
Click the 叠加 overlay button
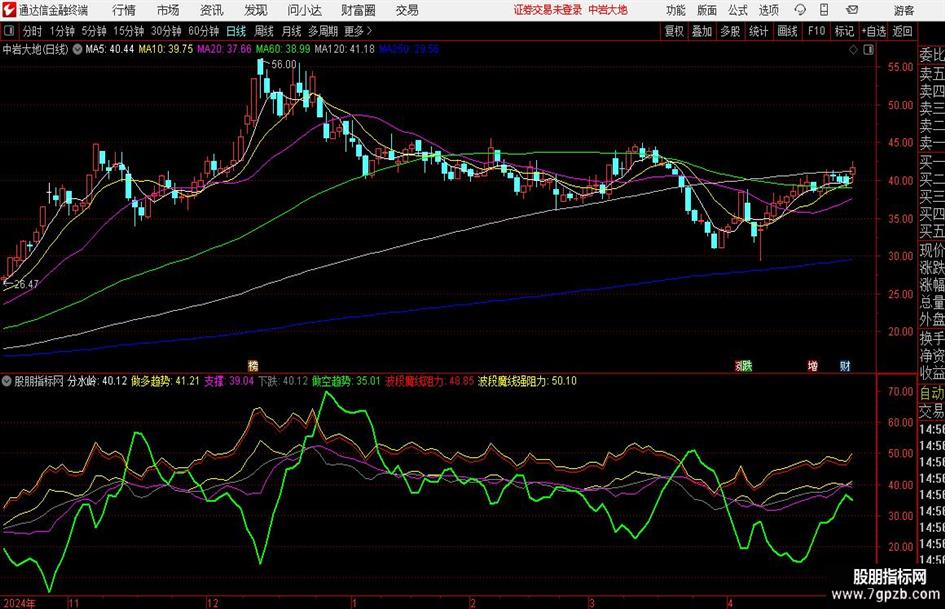pos(702,31)
